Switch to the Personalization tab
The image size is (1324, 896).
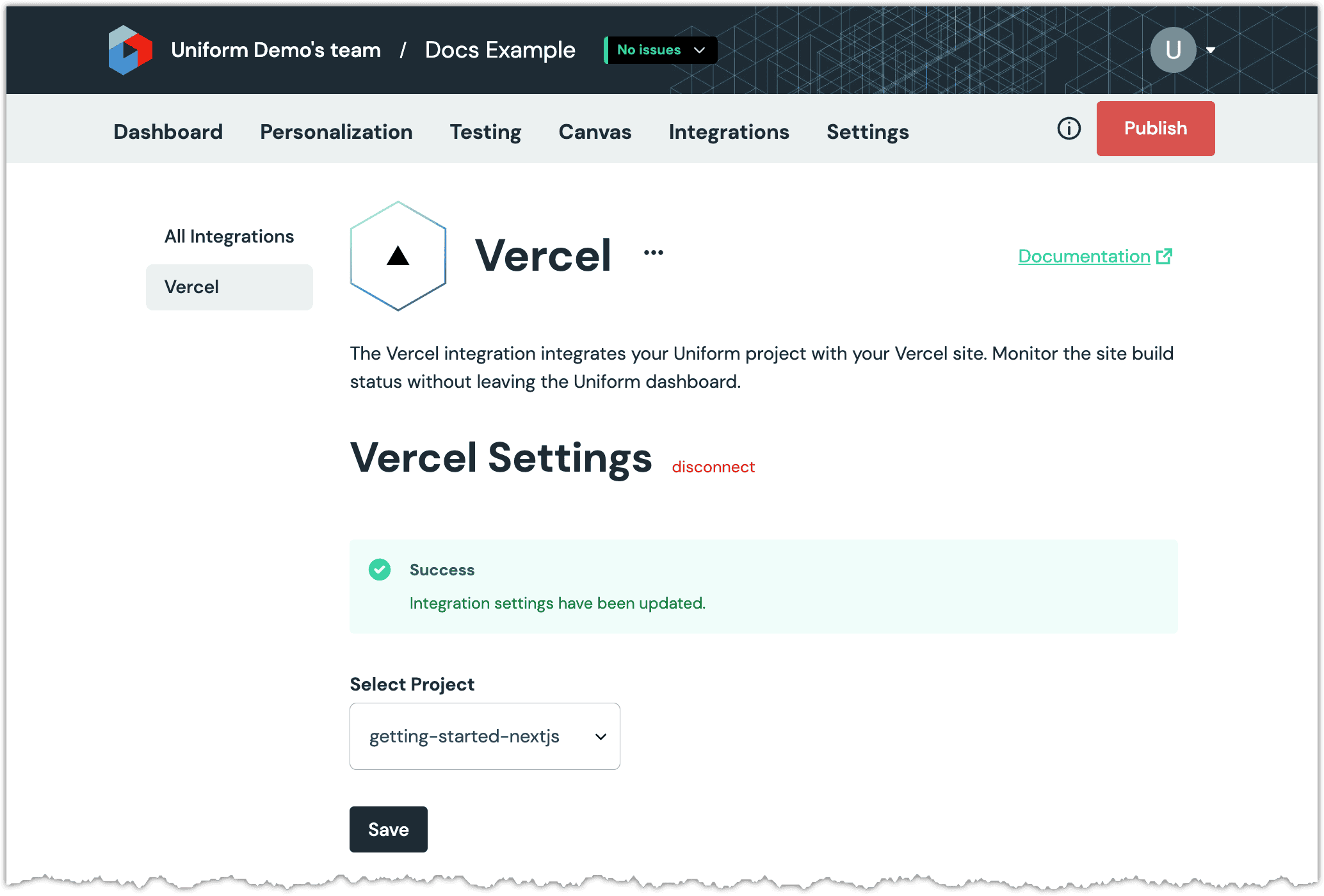[x=336, y=132]
